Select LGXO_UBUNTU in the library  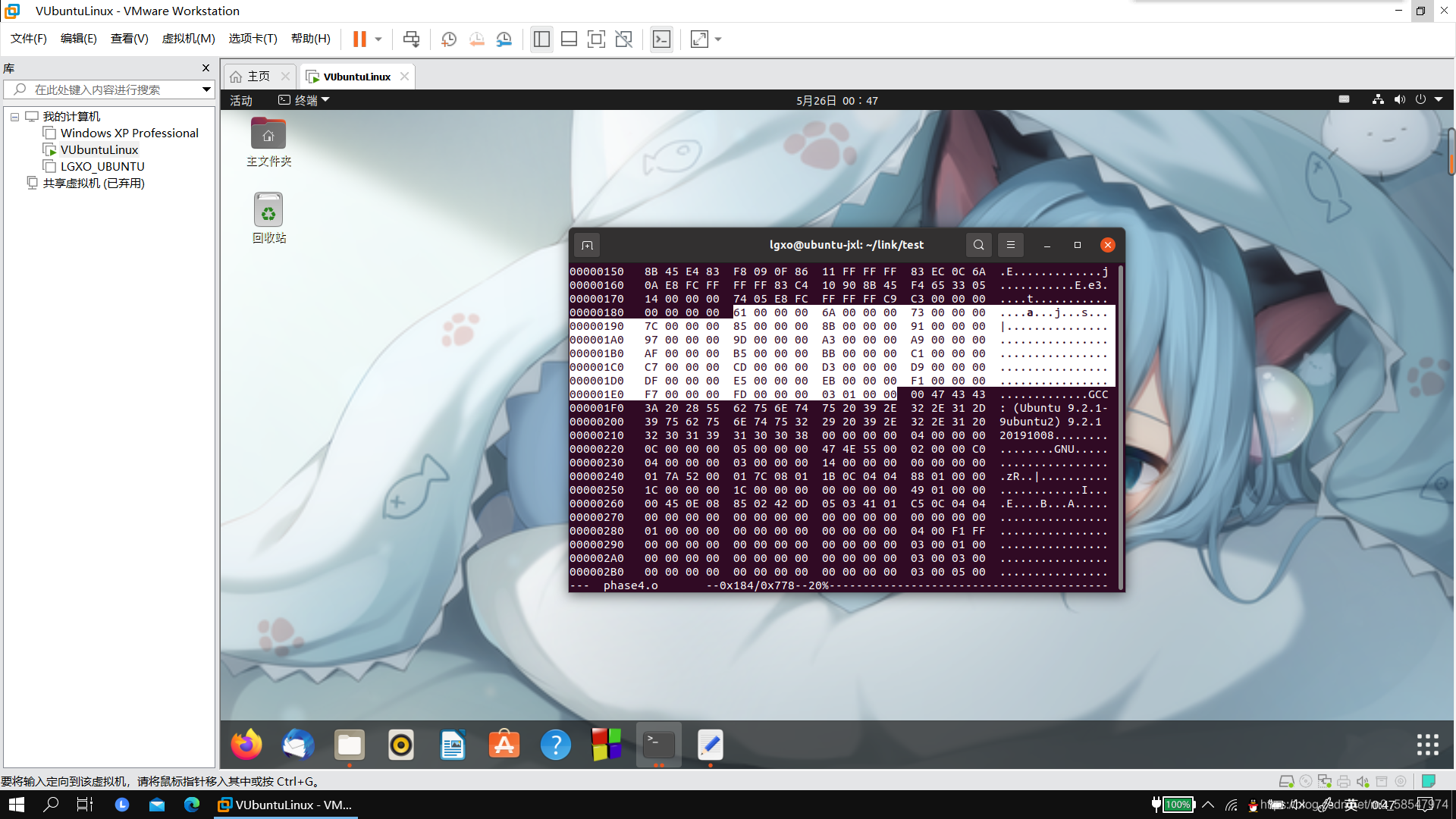click(x=102, y=167)
